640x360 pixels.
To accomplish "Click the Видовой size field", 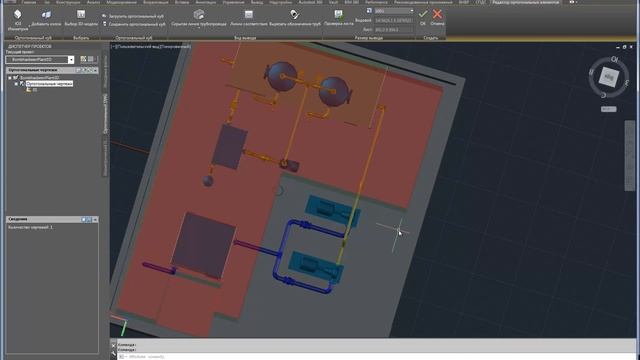I will [x=393, y=20].
